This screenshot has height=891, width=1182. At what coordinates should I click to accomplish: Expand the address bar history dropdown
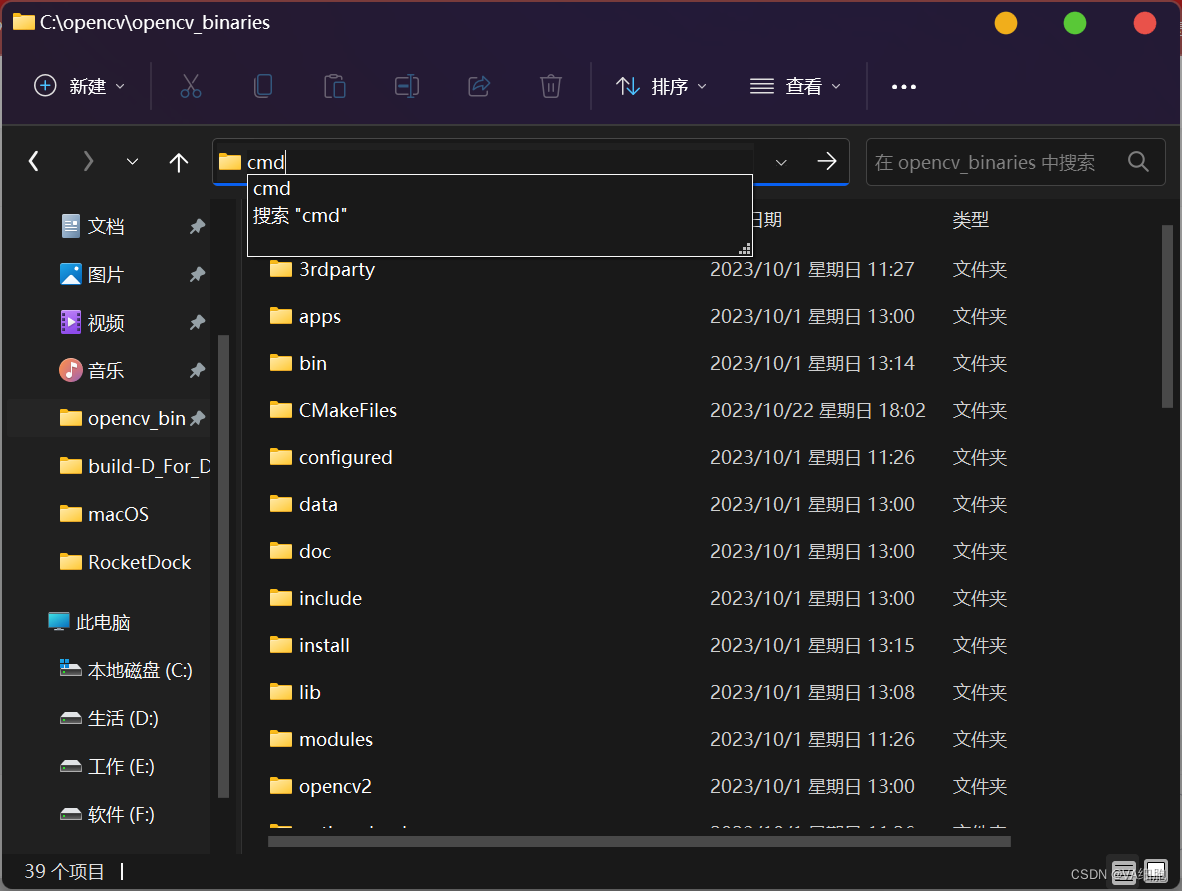pos(780,161)
